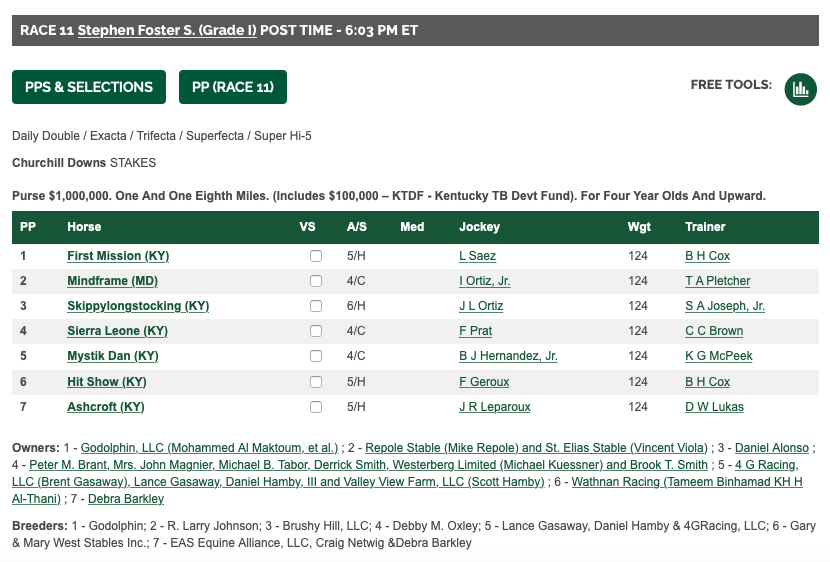Click the PPS & SELECTIONS button

pyautogui.click(x=89, y=87)
